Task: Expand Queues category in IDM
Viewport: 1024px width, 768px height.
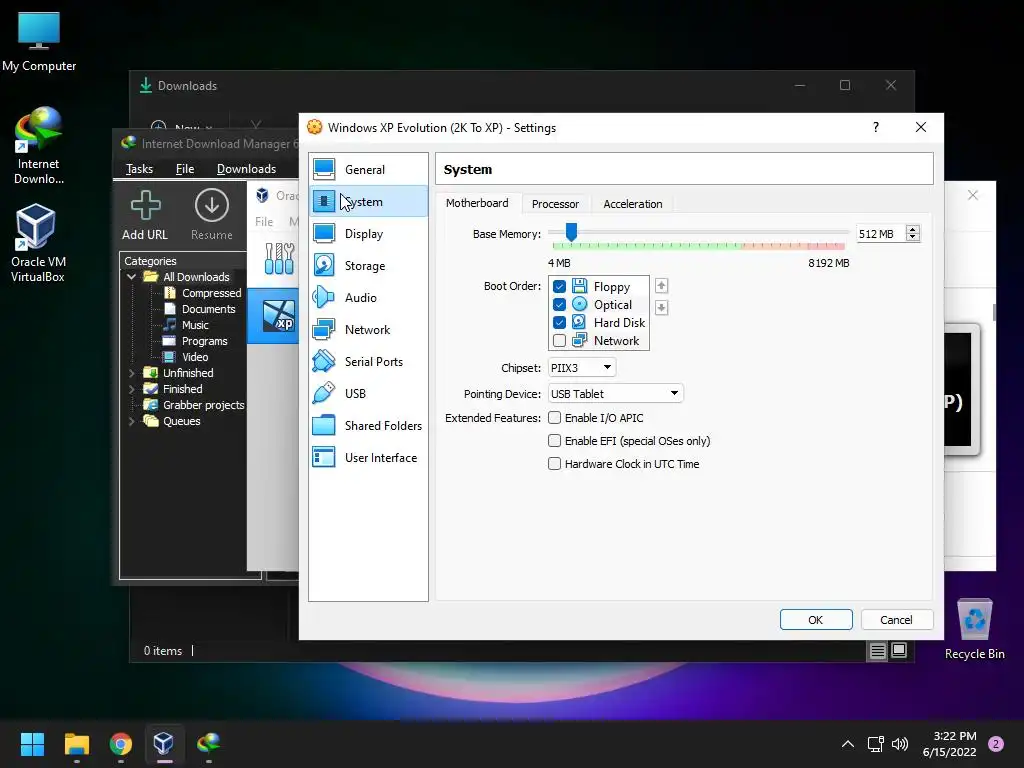Action: (x=131, y=421)
